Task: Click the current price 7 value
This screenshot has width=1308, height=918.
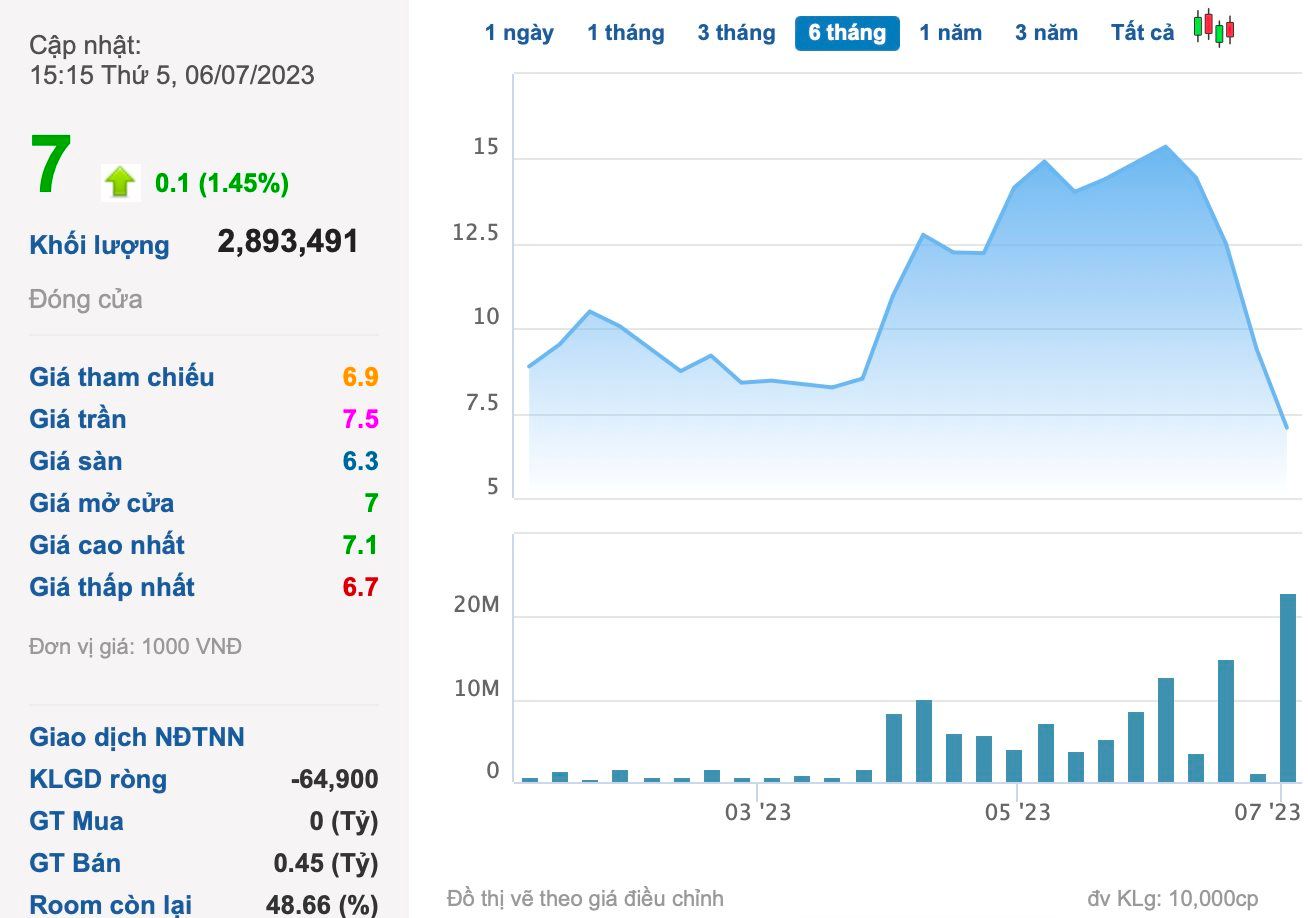Action: pos(51,166)
